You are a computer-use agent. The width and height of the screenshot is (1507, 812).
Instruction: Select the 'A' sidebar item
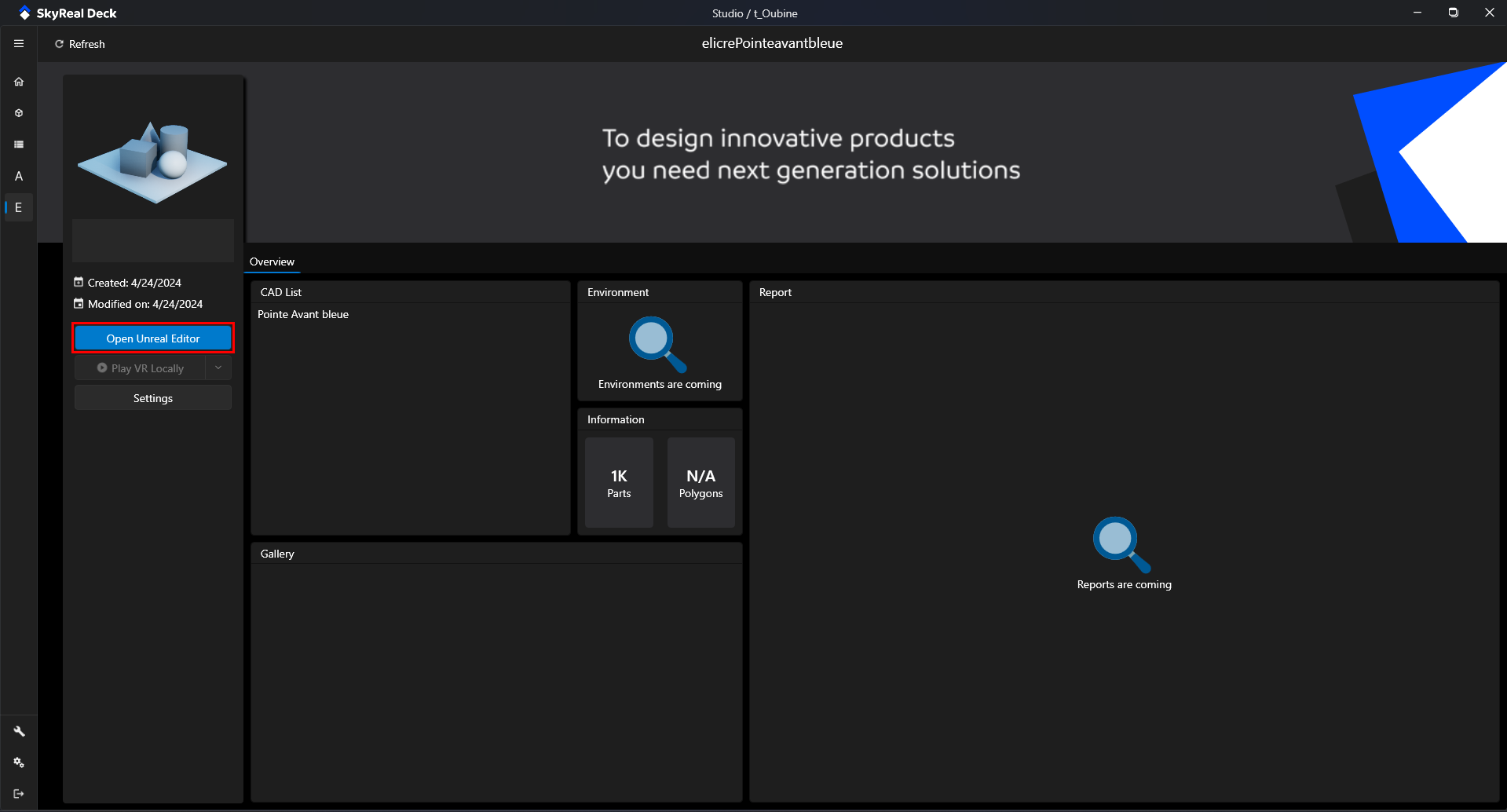pos(19,176)
